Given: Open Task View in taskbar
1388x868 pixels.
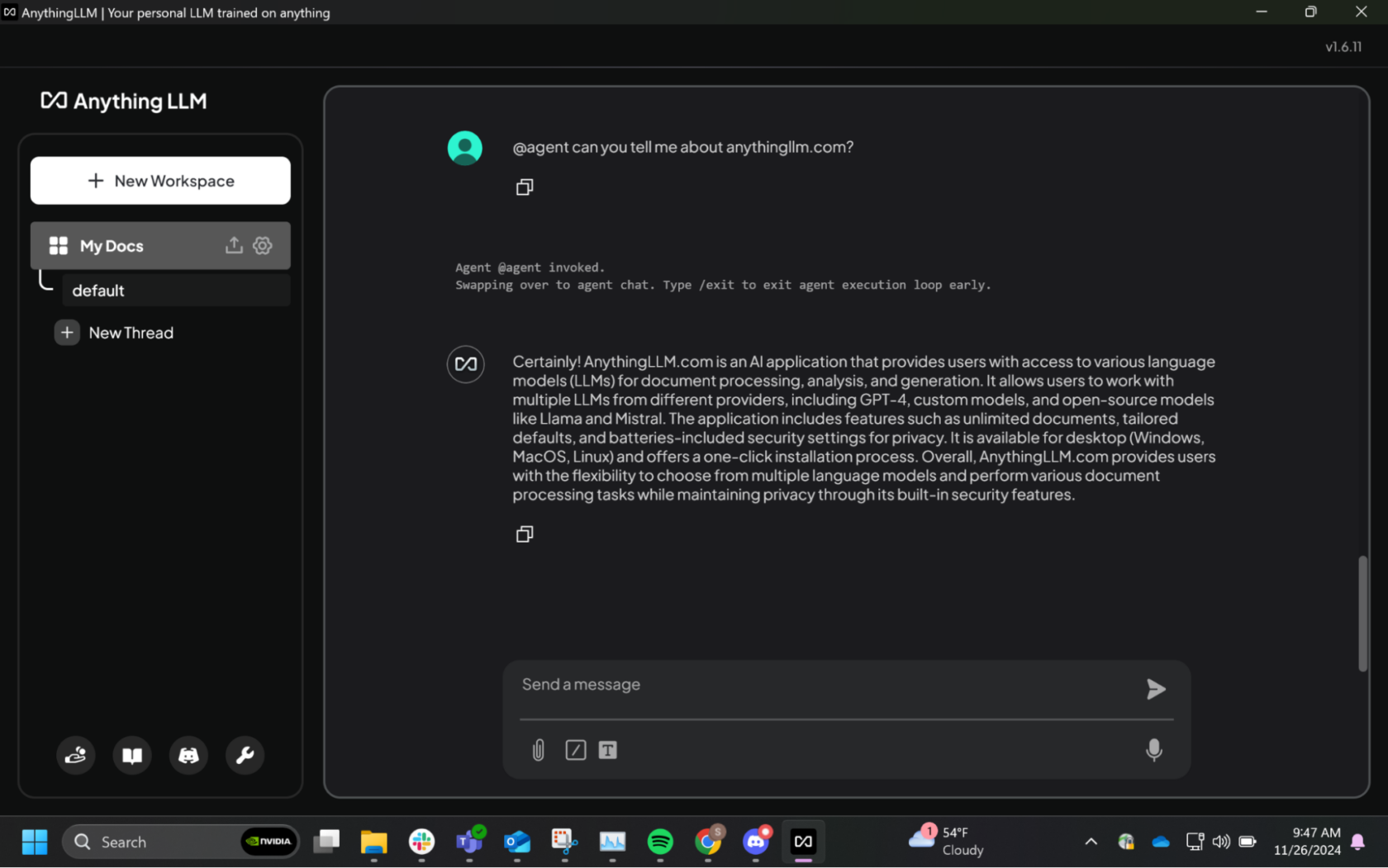Looking at the screenshot, I should coord(326,842).
